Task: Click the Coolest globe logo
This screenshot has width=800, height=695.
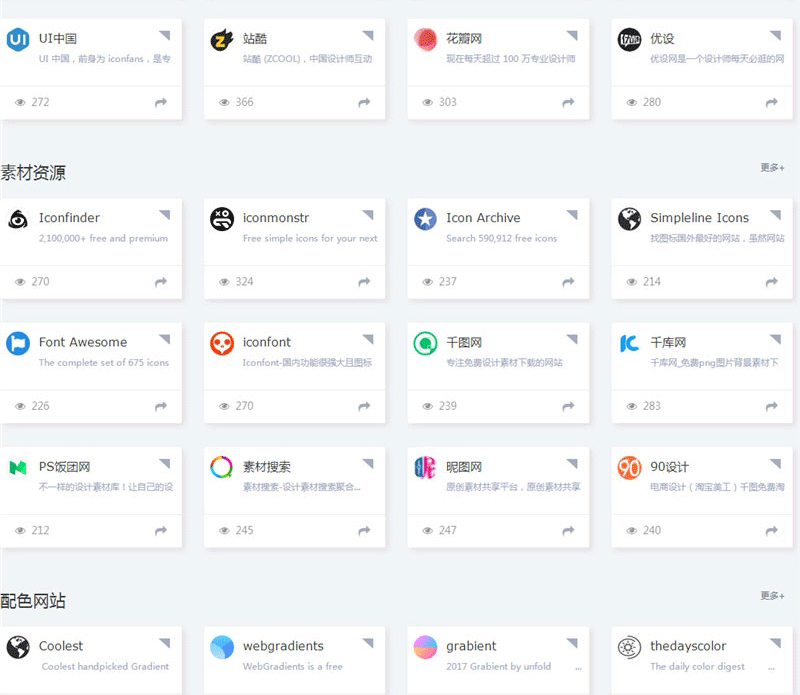Action: (18, 648)
